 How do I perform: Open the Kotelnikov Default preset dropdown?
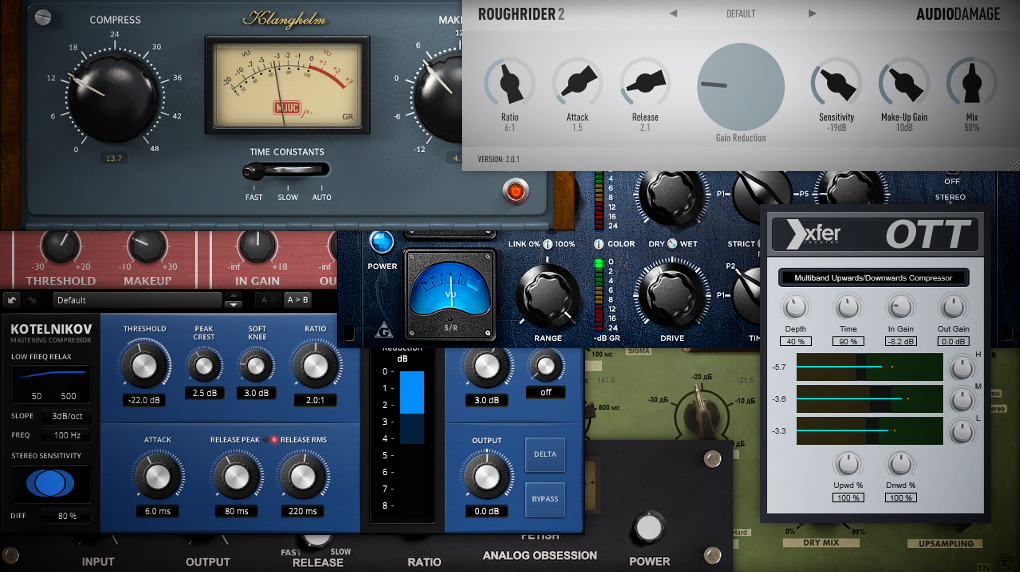pyautogui.click(x=138, y=300)
